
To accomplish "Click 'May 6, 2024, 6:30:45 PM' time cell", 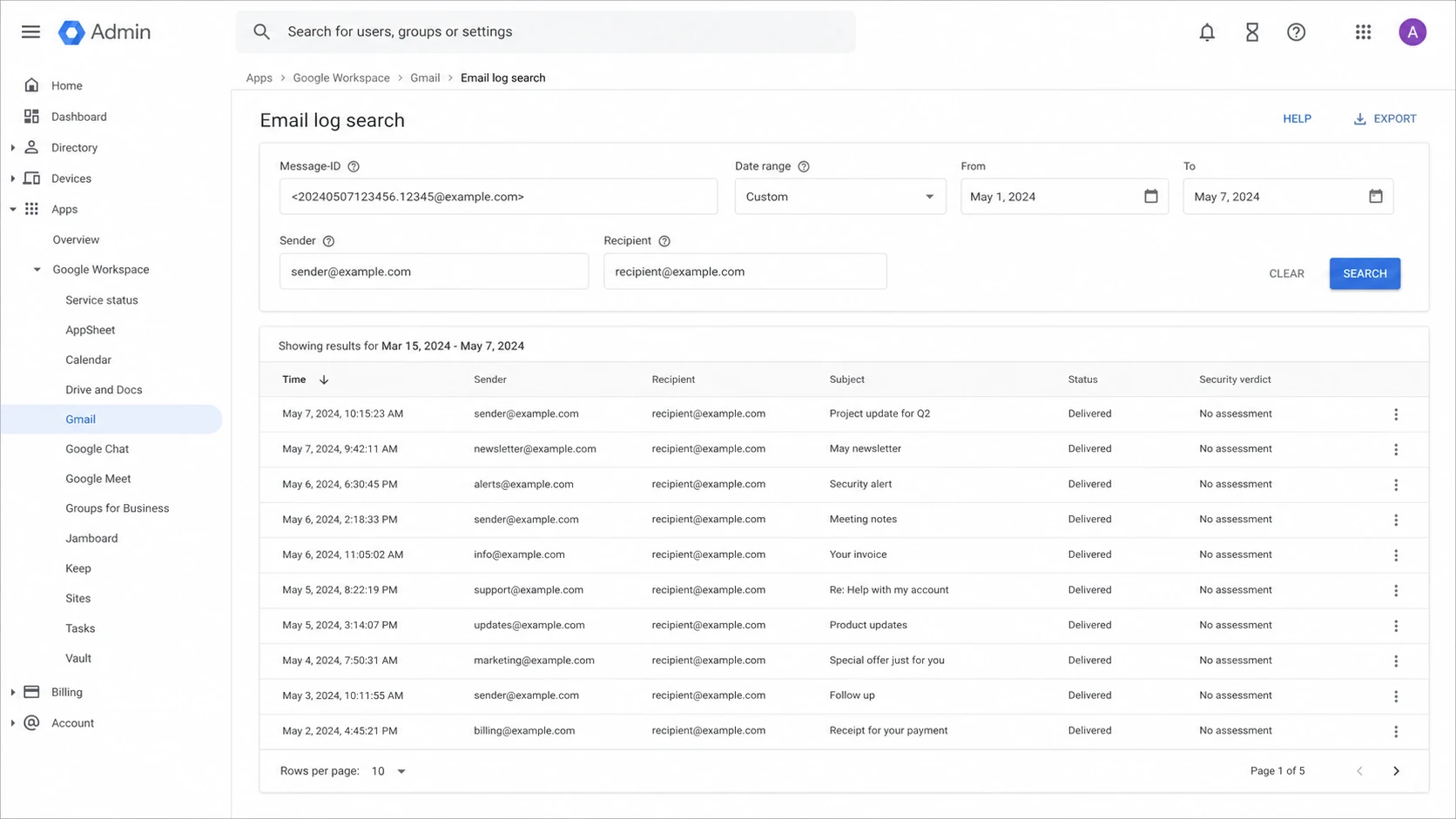I will pyautogui.click(x=340, y=484).
